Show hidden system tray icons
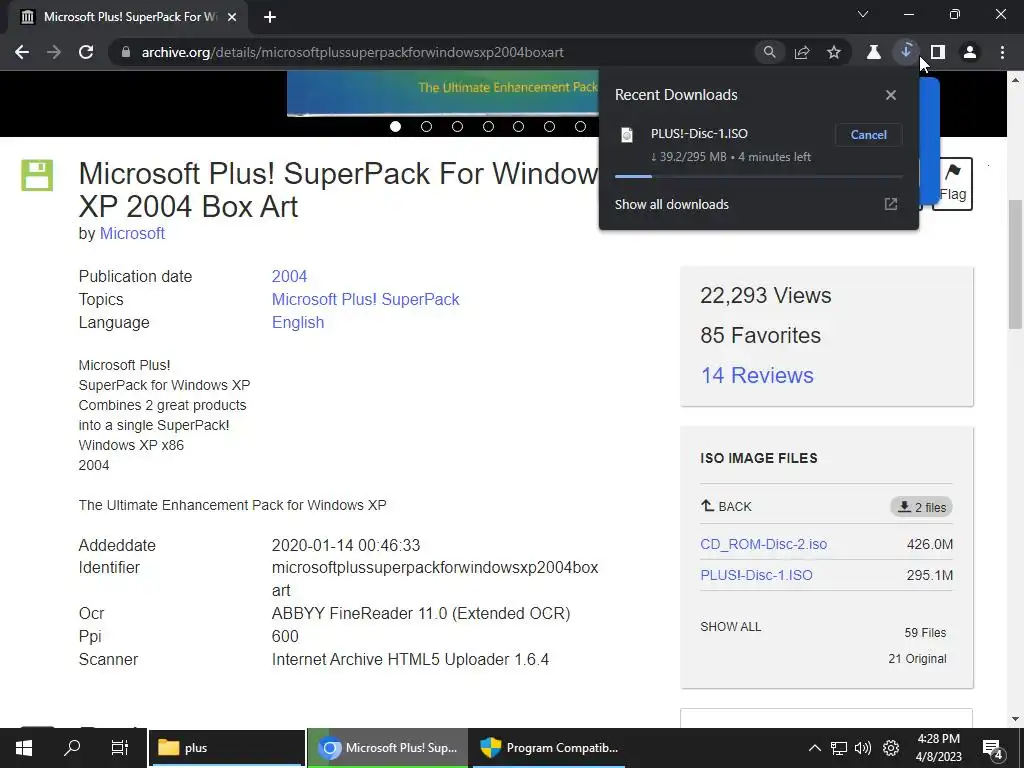The height and width of the screenshot is (768, 1024). [814, 748]
